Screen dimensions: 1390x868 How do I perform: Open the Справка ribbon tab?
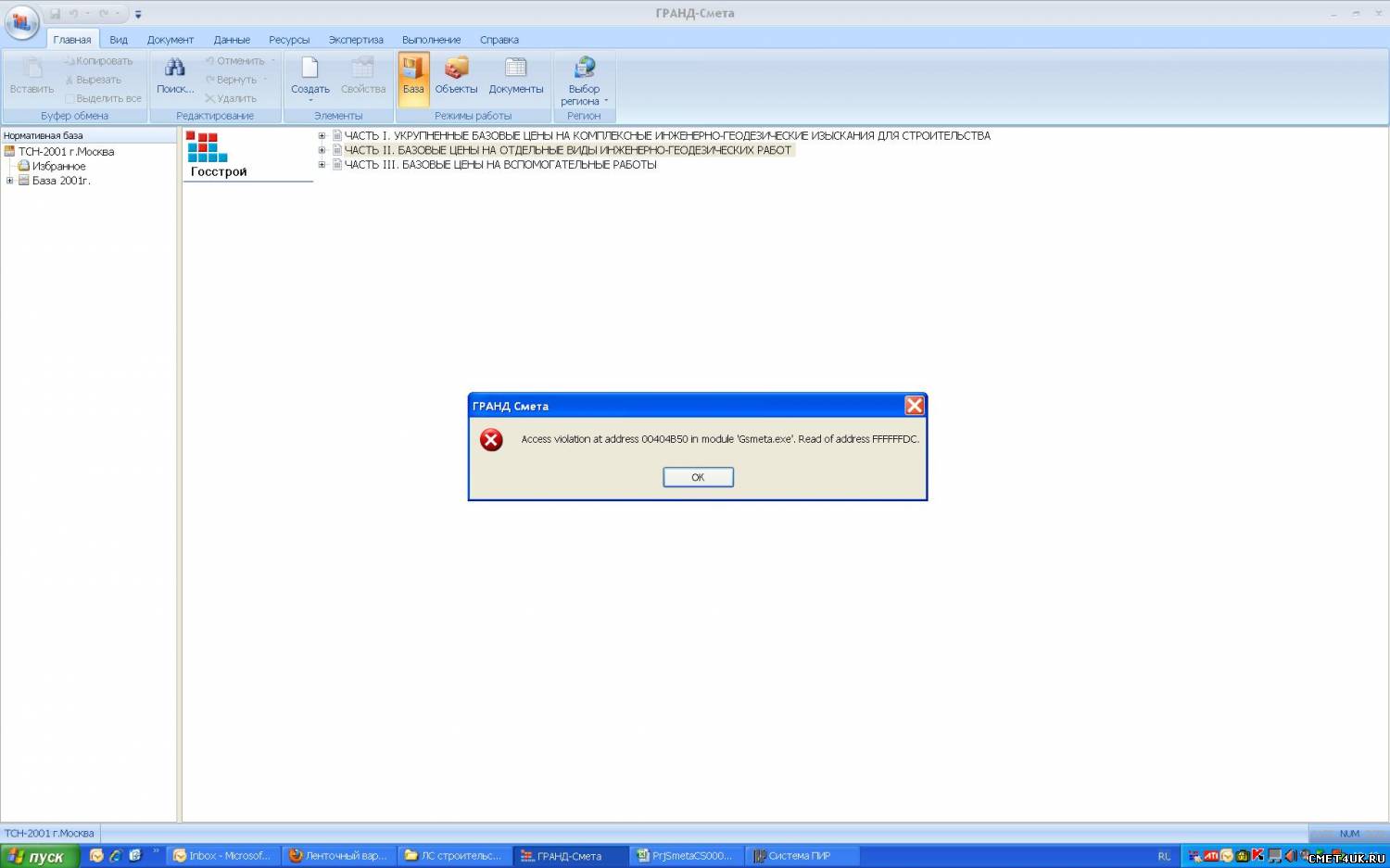pos(499,40)
